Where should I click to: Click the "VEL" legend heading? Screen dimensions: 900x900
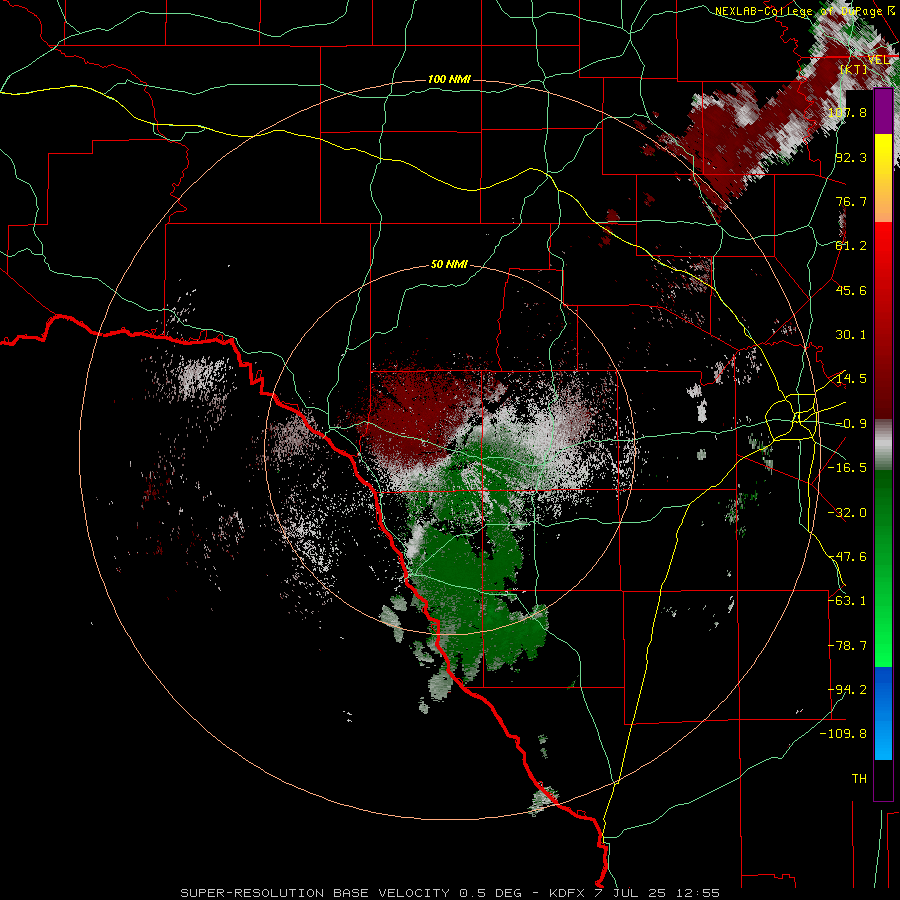point(878,59)
